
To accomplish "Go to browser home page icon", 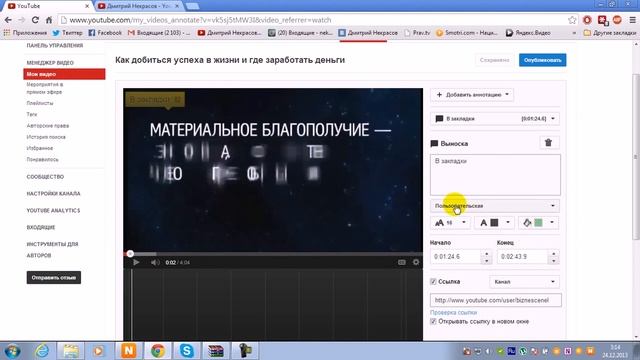I will click(49, 20).
